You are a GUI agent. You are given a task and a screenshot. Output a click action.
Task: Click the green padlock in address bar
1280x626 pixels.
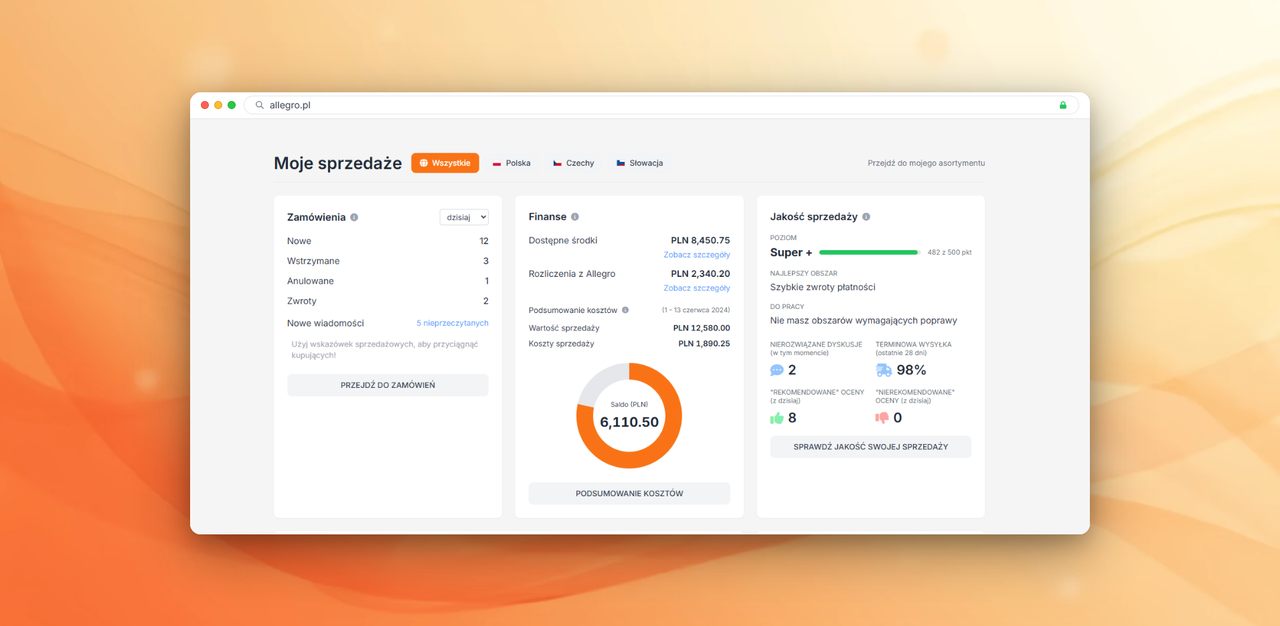pyautogui.click(x=1063, y=105)
